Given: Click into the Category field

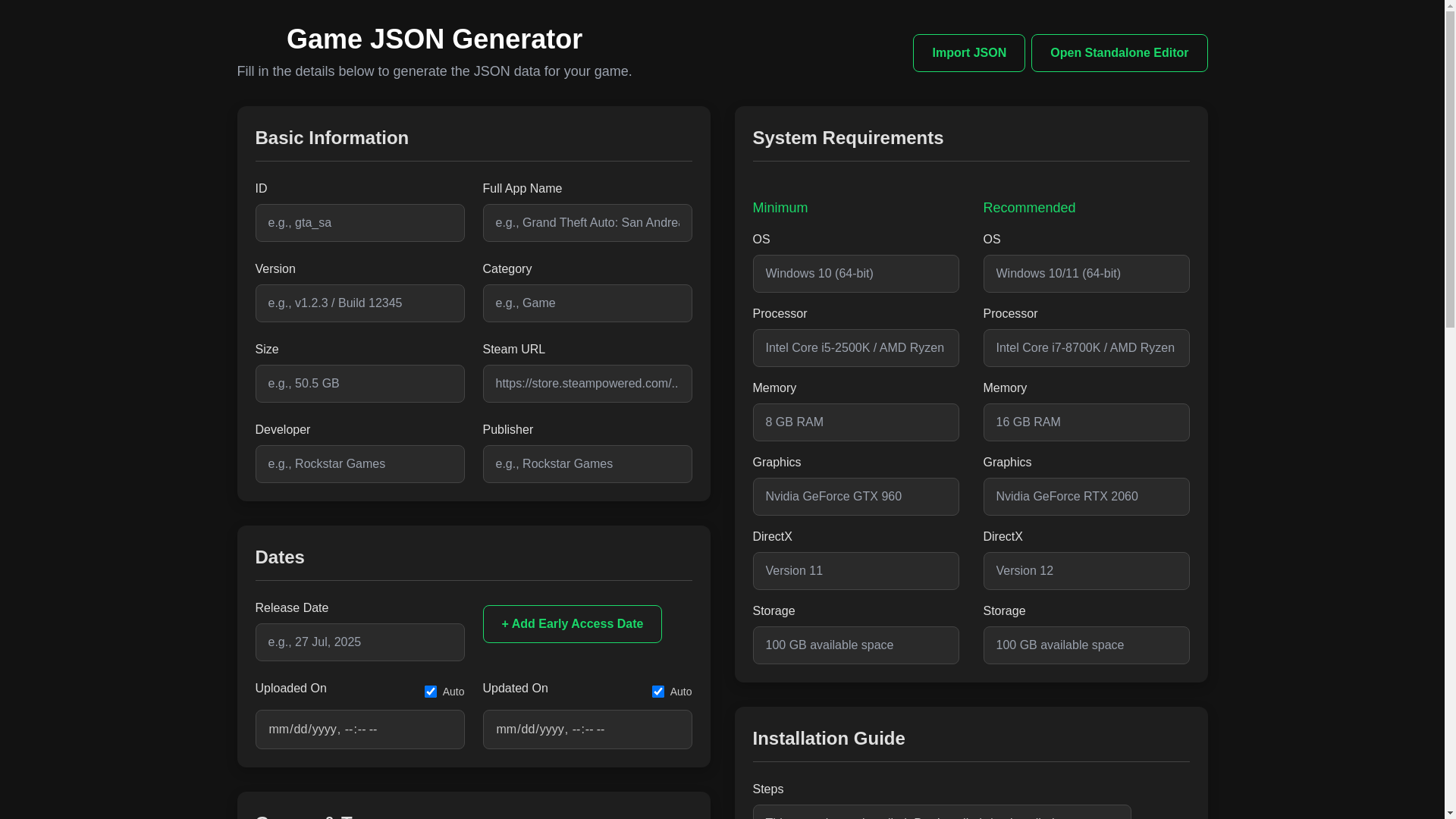Looking at the screenshot, I should click(587, 303).
